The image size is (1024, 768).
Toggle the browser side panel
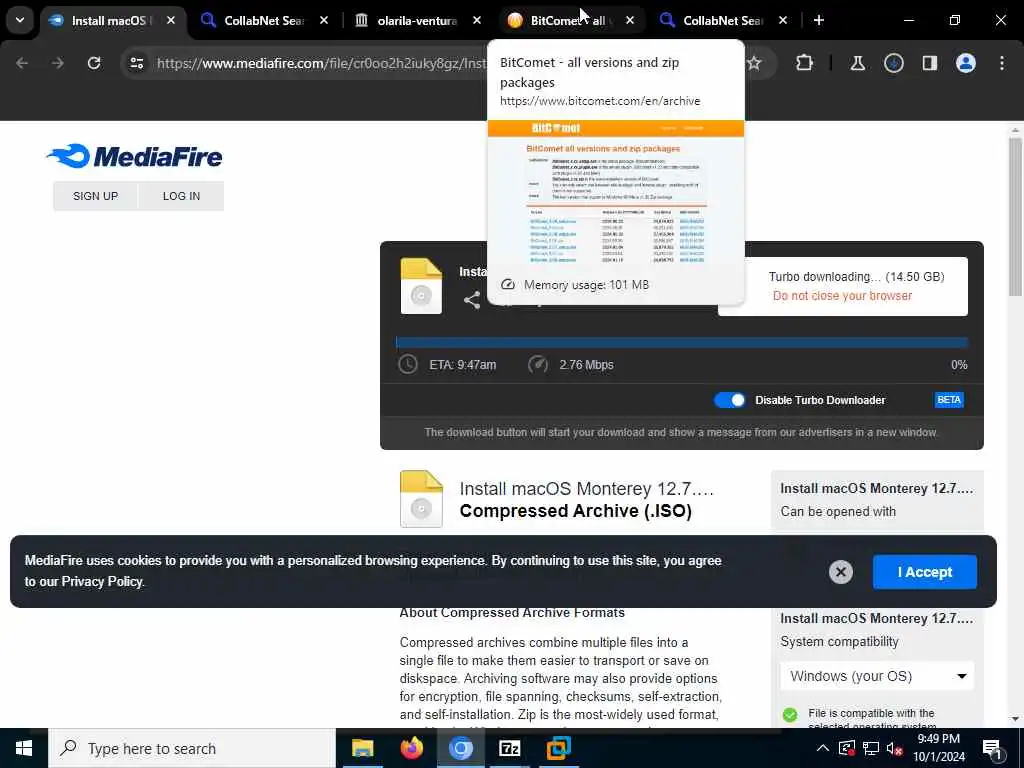(929, 63)
